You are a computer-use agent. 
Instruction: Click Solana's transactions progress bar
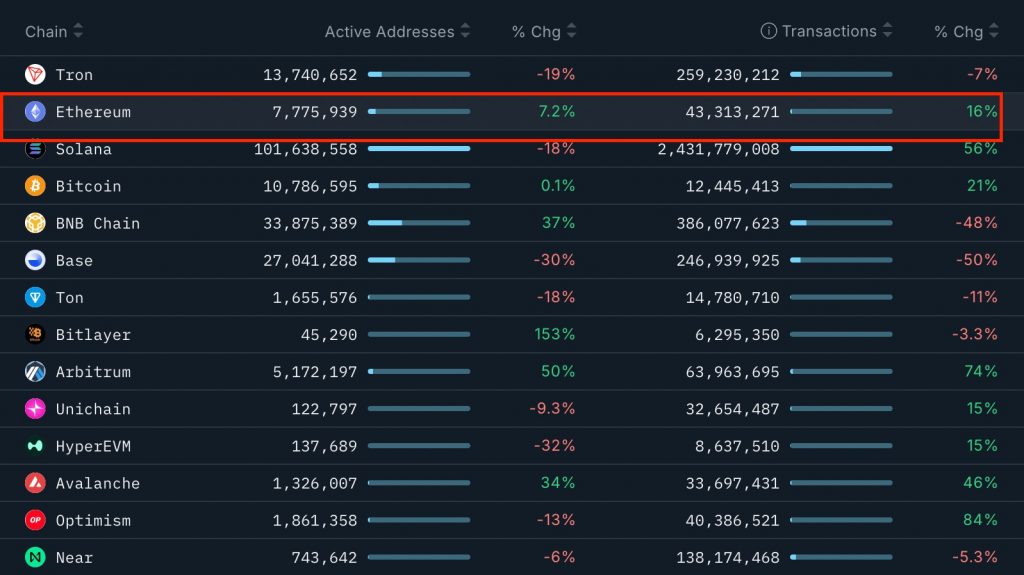tap(841, 149)
